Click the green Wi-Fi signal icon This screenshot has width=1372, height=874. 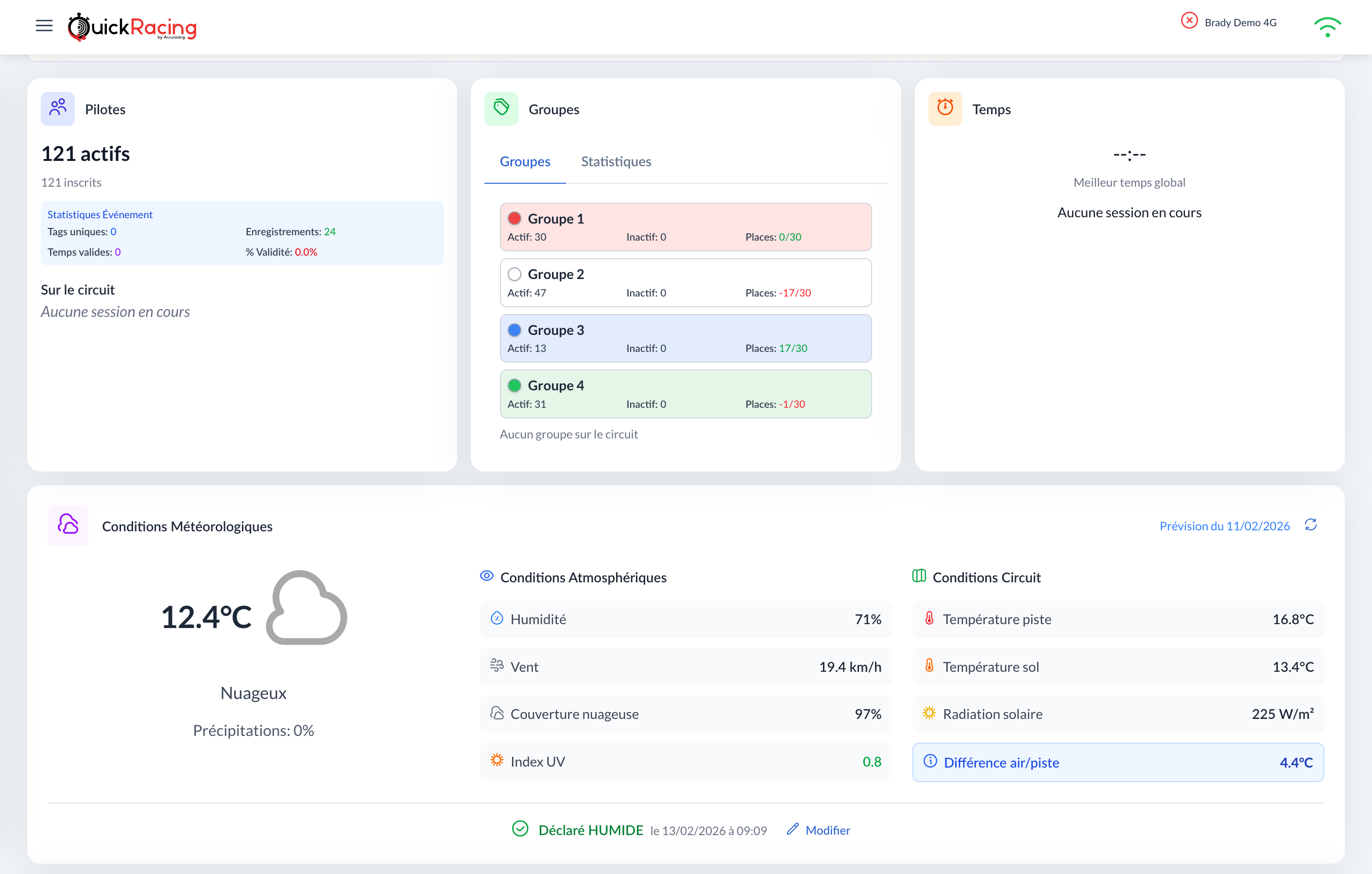1327,27
